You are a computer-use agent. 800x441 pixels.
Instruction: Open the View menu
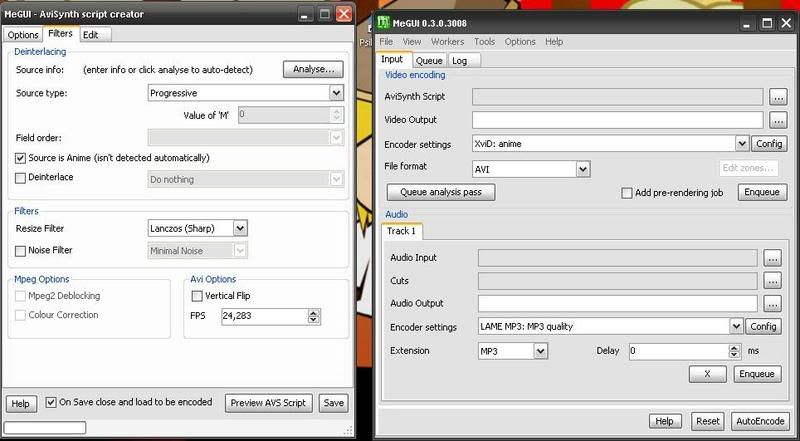412,41
